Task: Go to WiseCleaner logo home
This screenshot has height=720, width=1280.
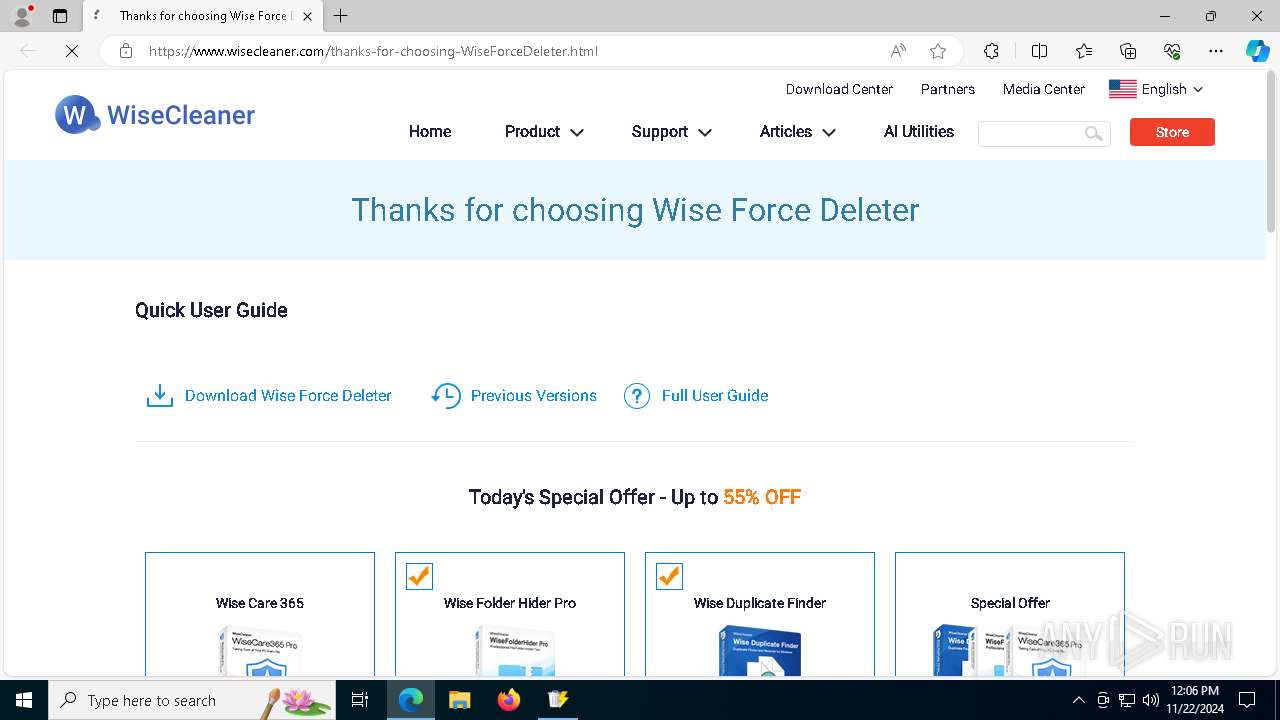Action: [x=155, y=115]
